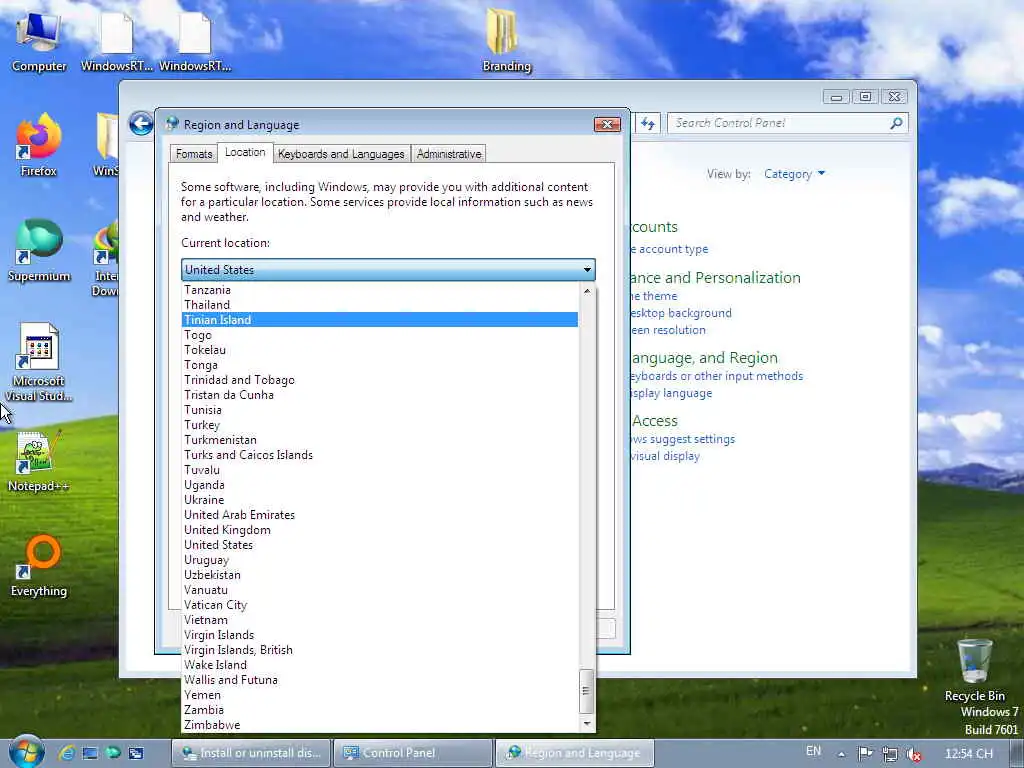
Task: Select Togo in the location list
Action: click(379, 335)
